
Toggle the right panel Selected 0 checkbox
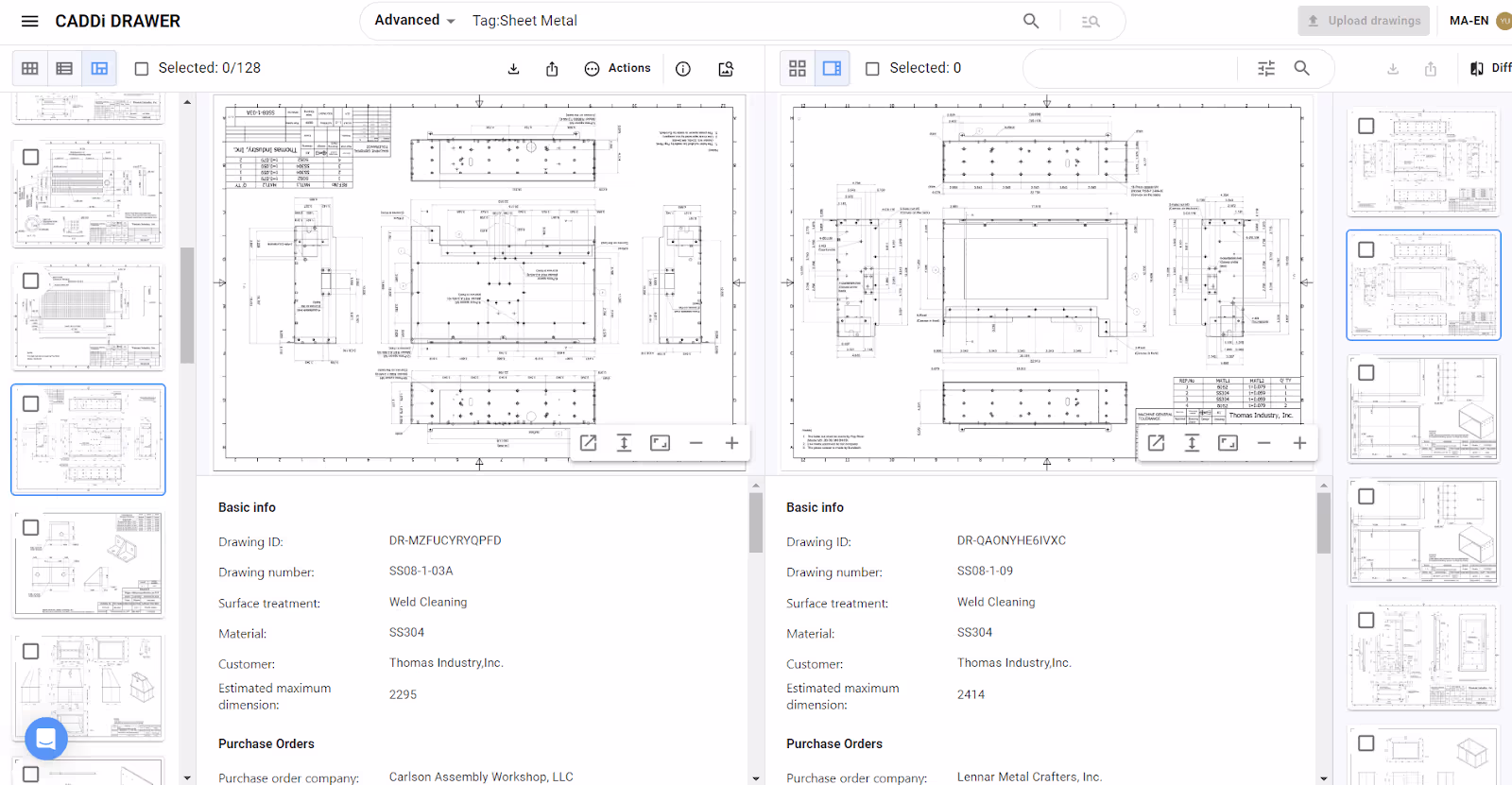click(872, 68)
